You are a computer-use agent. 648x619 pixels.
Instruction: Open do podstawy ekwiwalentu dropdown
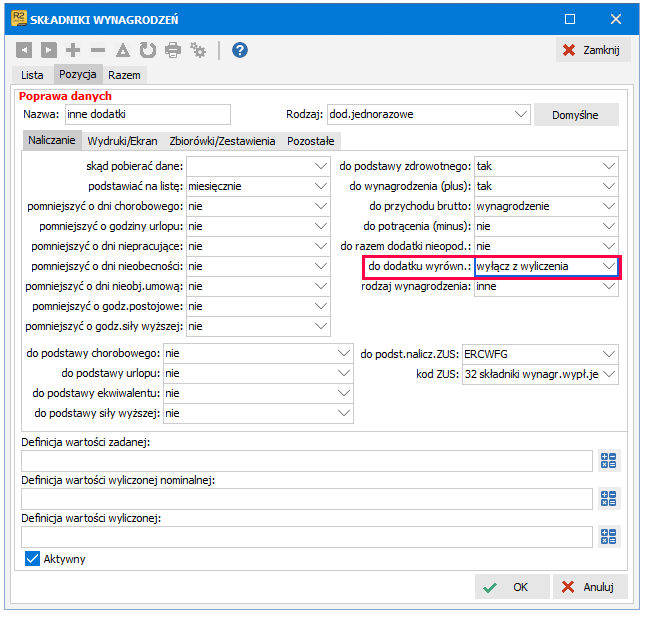[344, 393]
